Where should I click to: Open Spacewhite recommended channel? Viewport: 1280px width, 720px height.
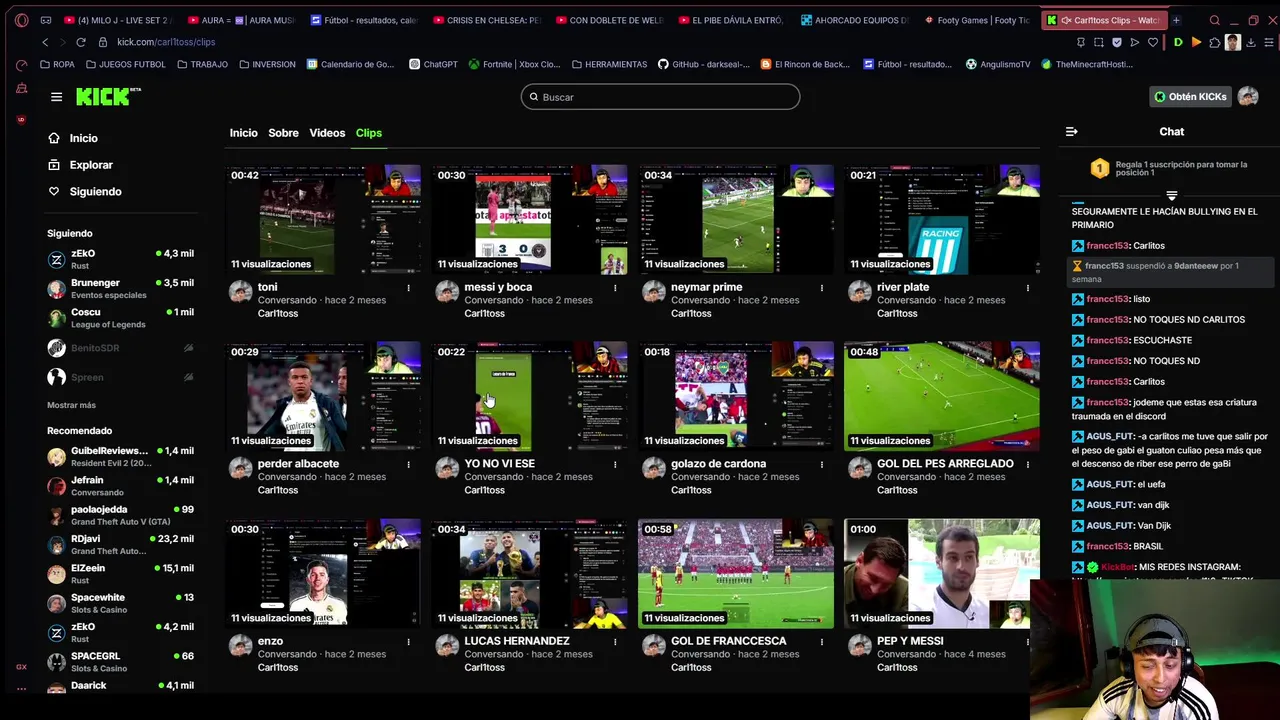(121, 603)
